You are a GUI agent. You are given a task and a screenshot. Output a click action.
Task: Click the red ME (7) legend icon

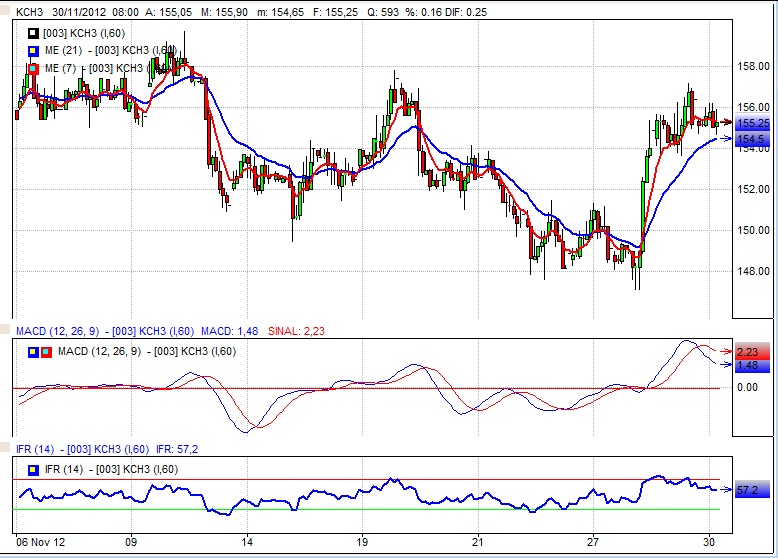(x=33, y=68)
